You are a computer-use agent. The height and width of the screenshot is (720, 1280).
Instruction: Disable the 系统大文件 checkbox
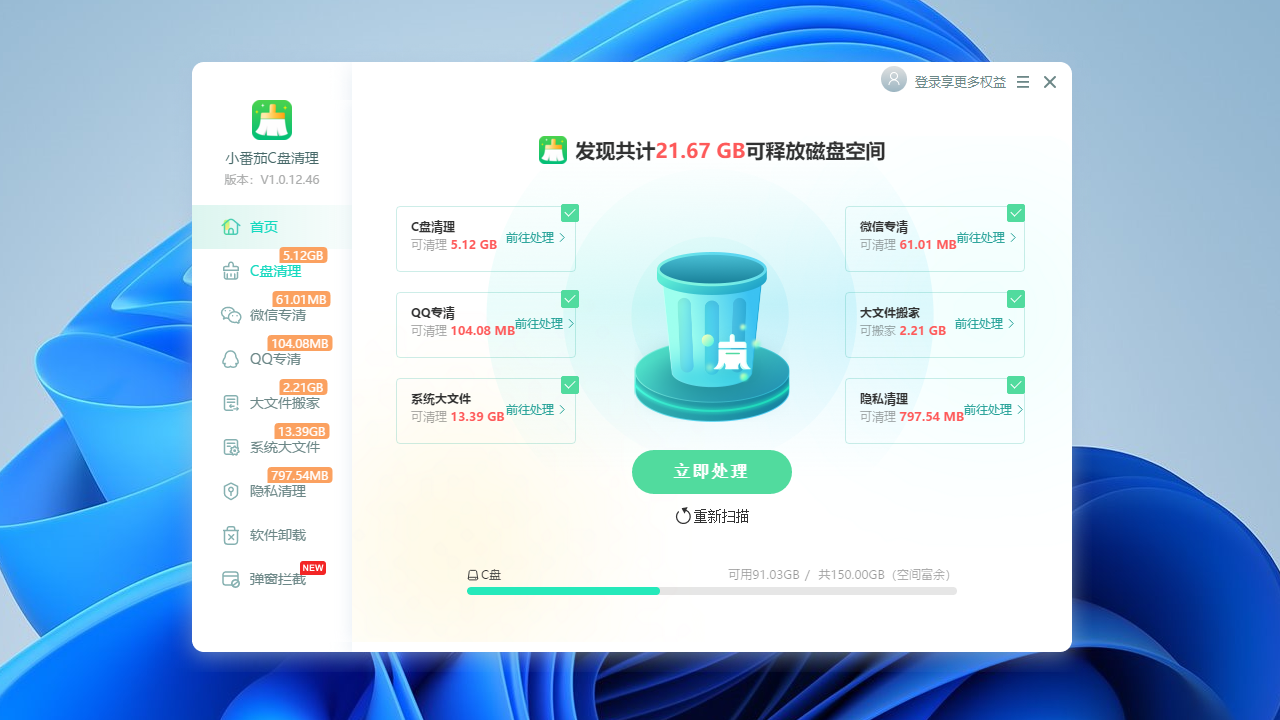tap(569, 385)
